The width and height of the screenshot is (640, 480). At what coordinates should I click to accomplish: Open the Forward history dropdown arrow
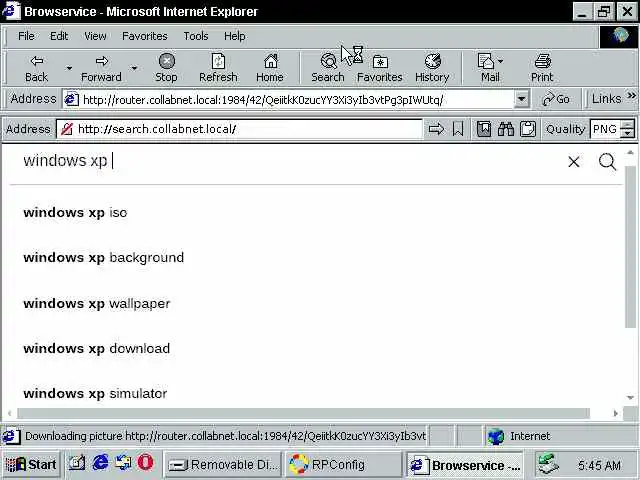134,68
